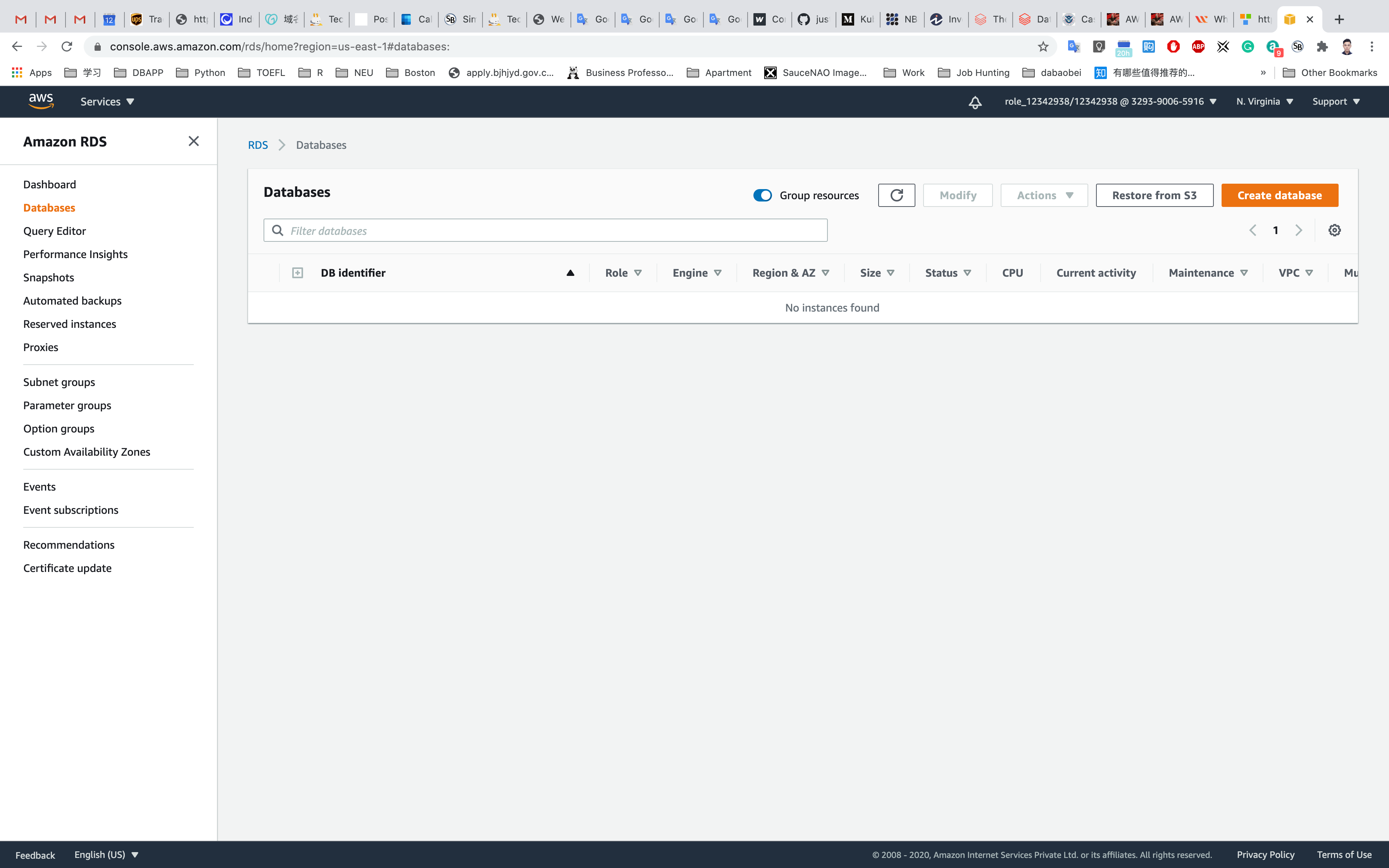Bookmark page with star icon
Viewport: 1389px width, 868px height.
(1043, 46)
